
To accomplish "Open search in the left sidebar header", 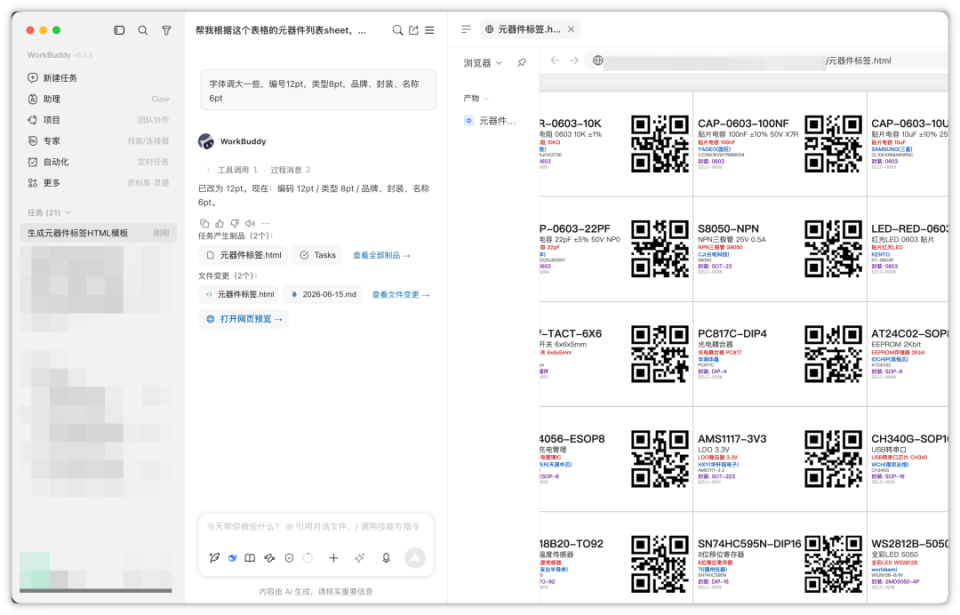I will (x=143, y=30).
